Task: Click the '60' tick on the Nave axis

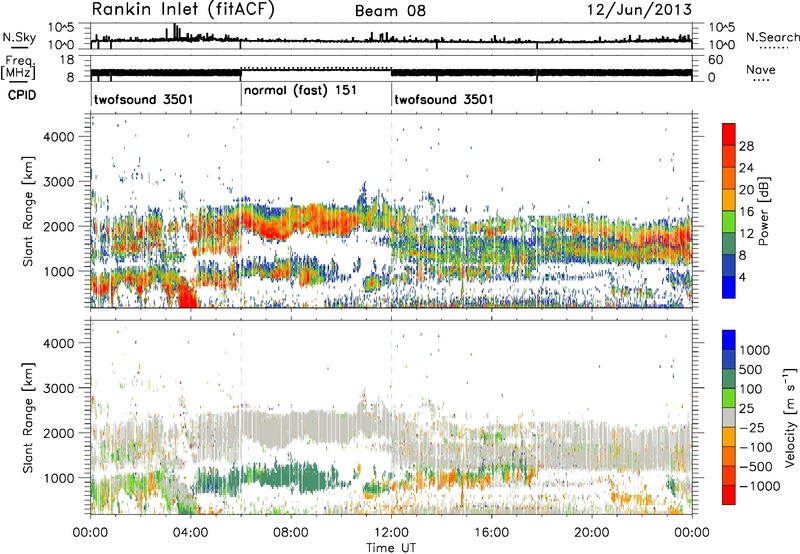Action: pos(716,60)
